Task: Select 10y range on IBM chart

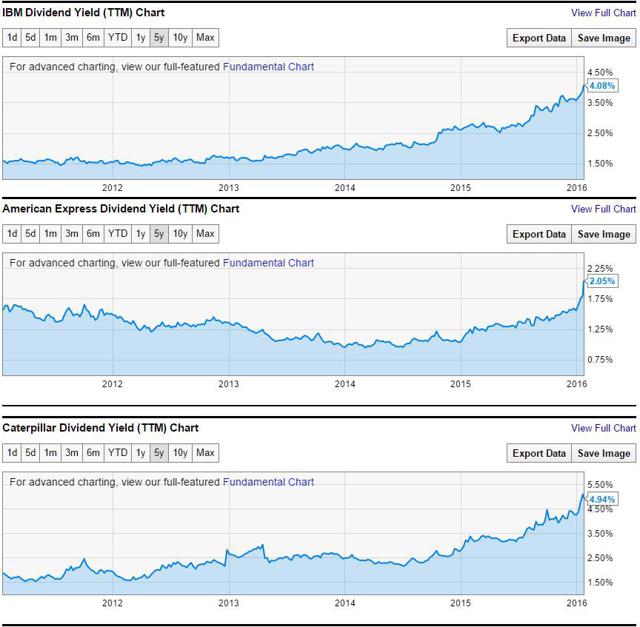Action: click(180, 38)
